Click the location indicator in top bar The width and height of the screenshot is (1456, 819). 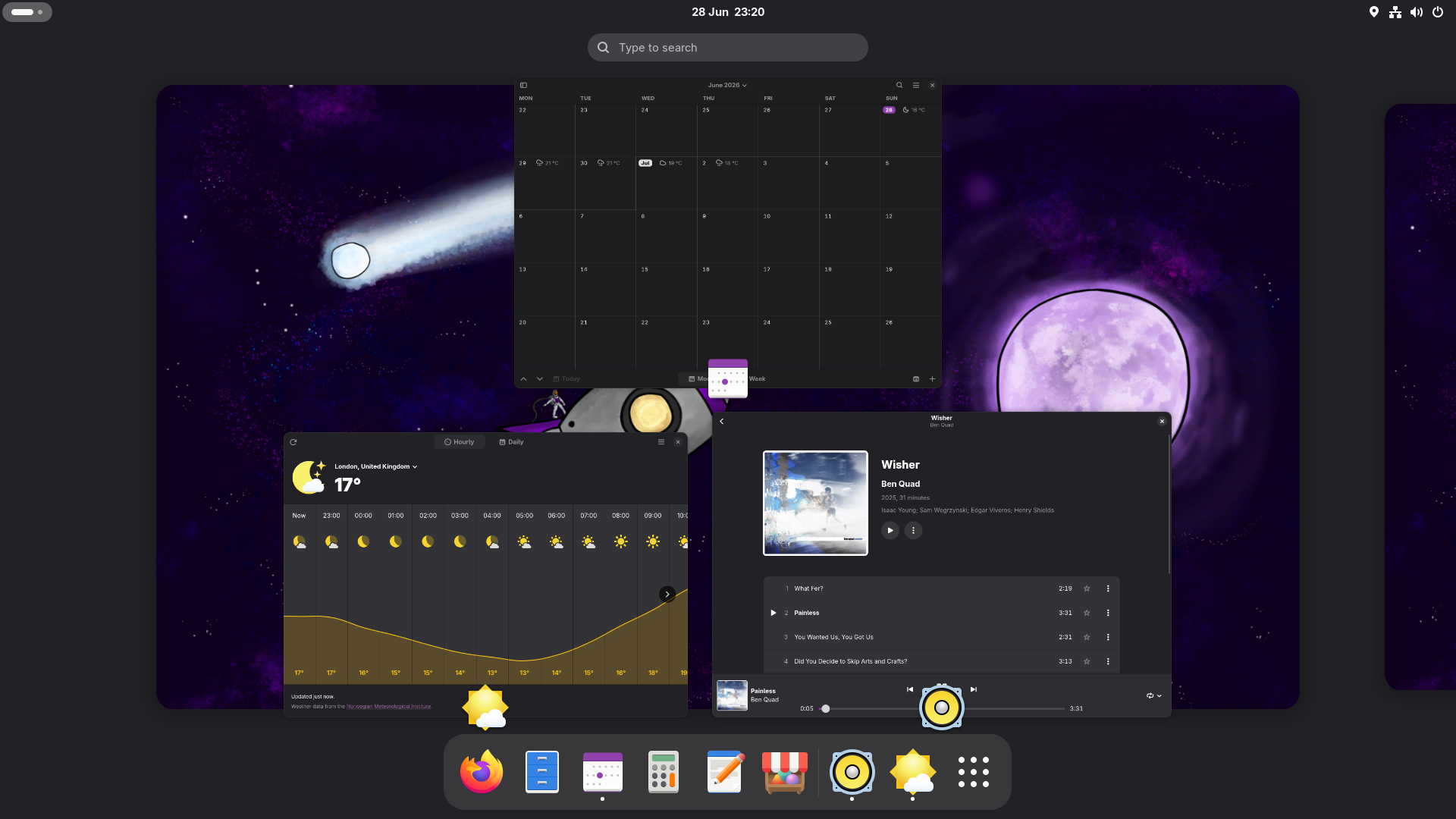pos(1374,12)
